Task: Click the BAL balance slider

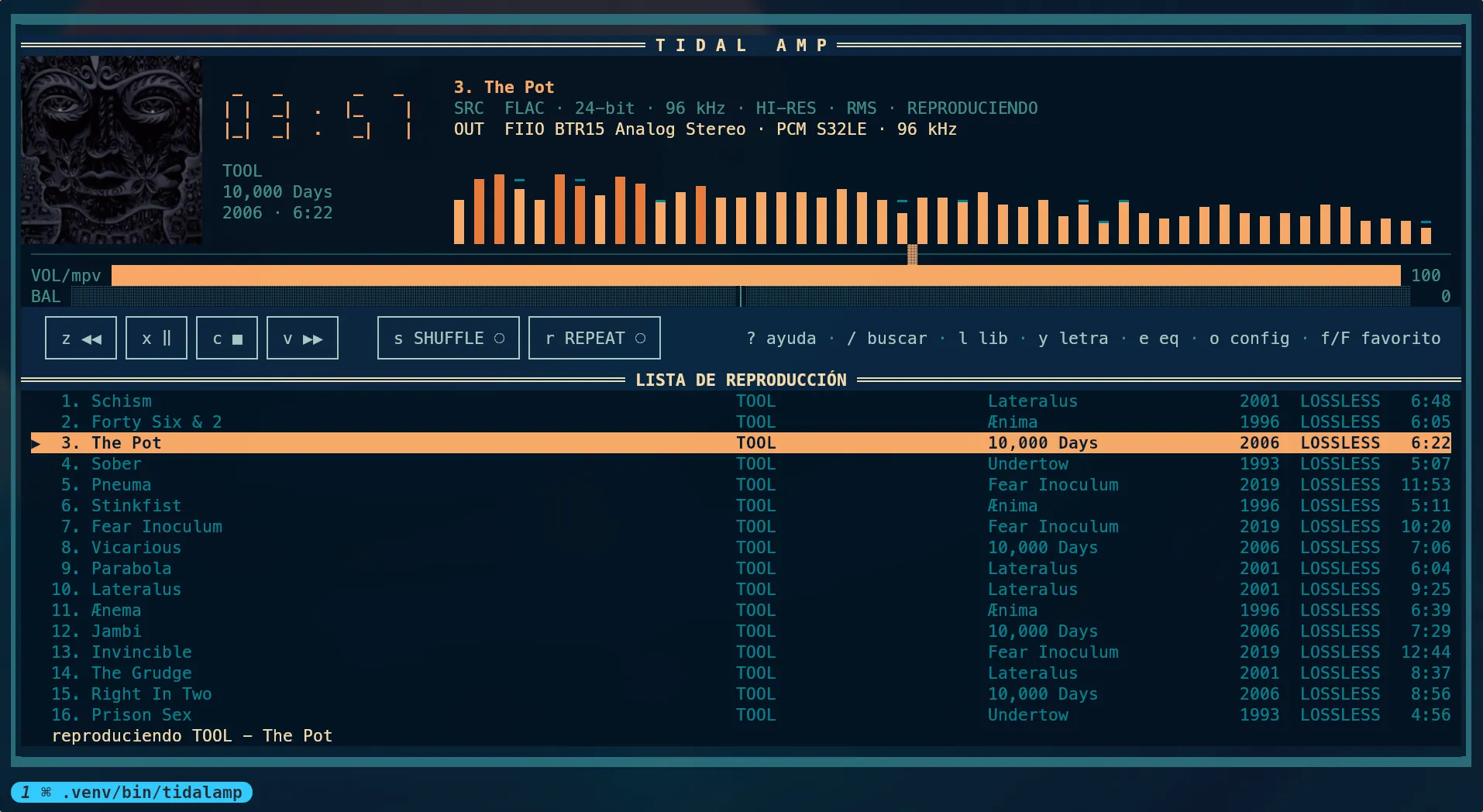Action: tap(741, 296)
